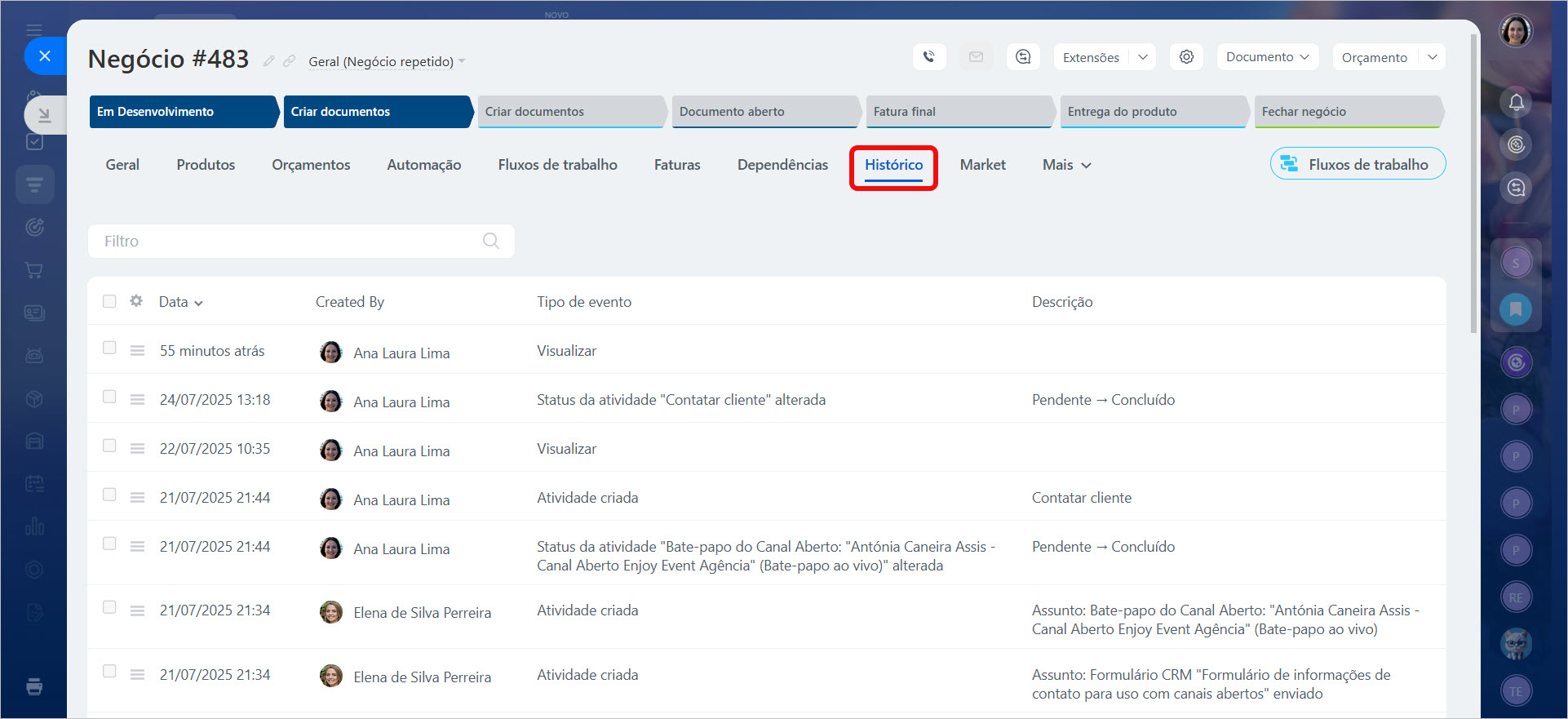Open the Market tab
This screenshot has height=719, width=1568.
point(983,165)
